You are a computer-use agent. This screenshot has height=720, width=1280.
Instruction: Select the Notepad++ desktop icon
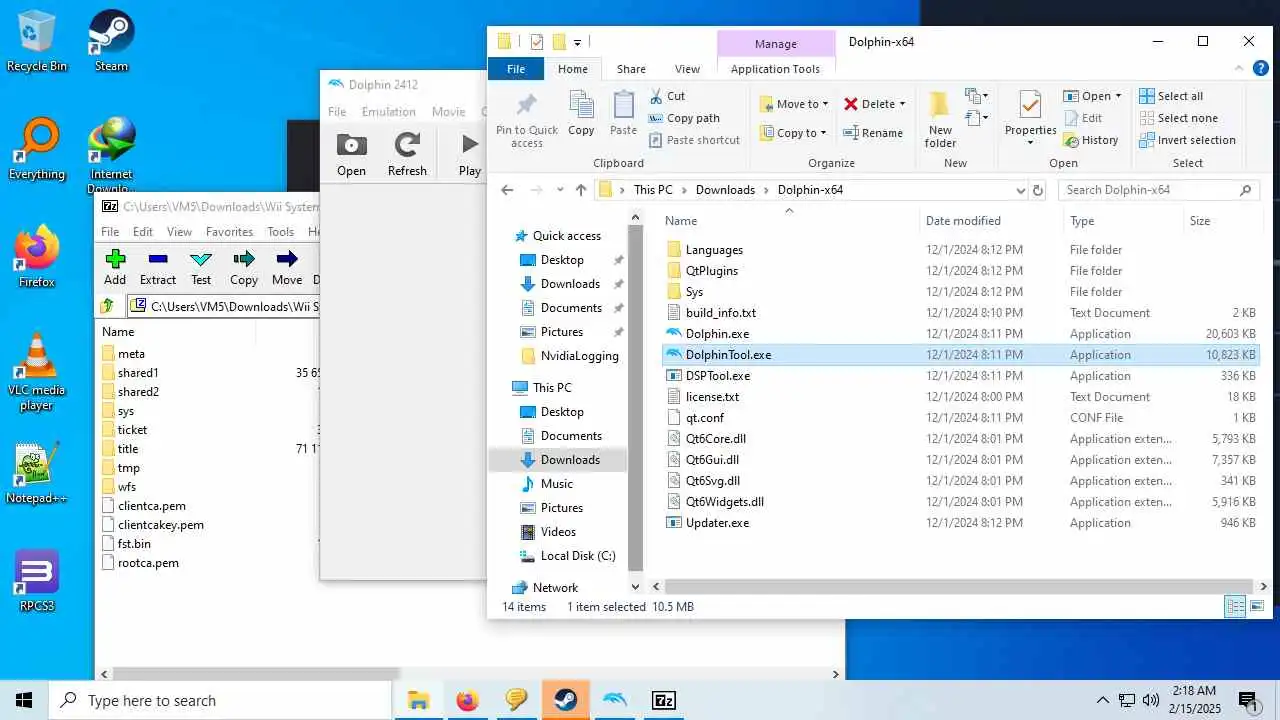coord(37,474)
